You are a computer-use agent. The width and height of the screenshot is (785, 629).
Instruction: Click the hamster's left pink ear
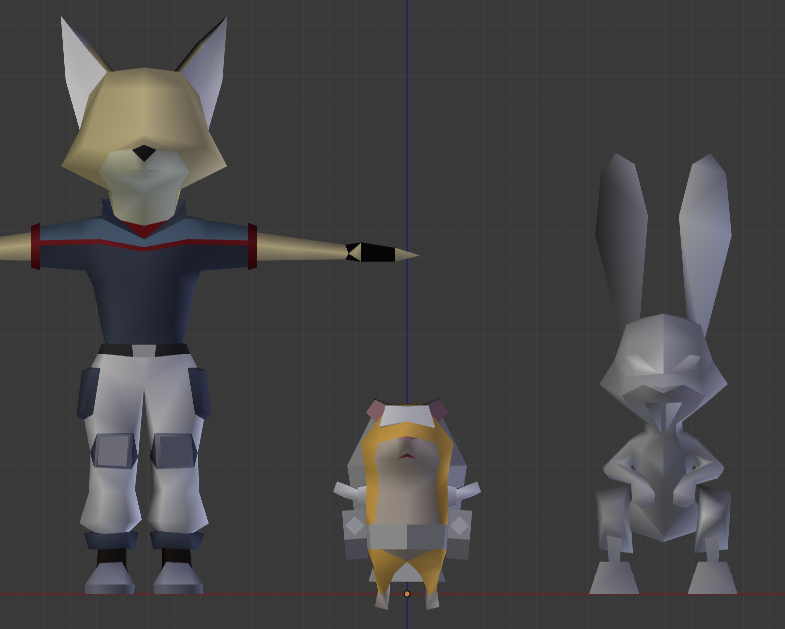pyautogui.click(x=376, y=410)
